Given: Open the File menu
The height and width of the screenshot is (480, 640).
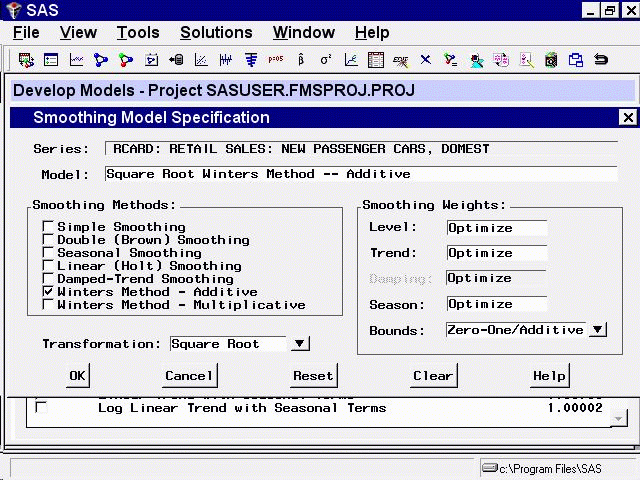Looking at the screenshot, I should pos(26,32).
